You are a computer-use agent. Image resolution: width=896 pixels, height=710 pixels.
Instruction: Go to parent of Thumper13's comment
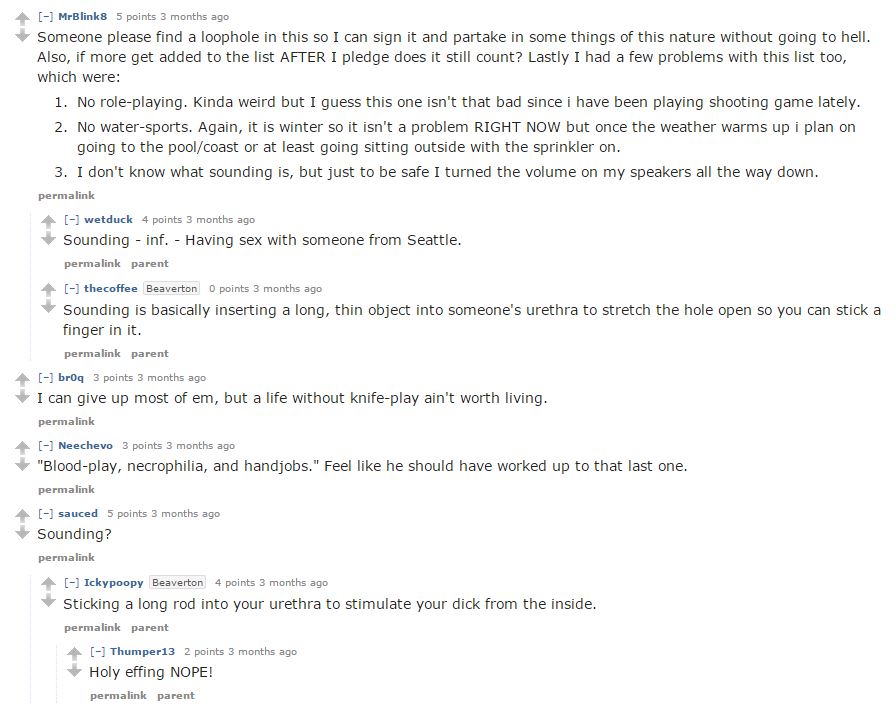(175, 696)
